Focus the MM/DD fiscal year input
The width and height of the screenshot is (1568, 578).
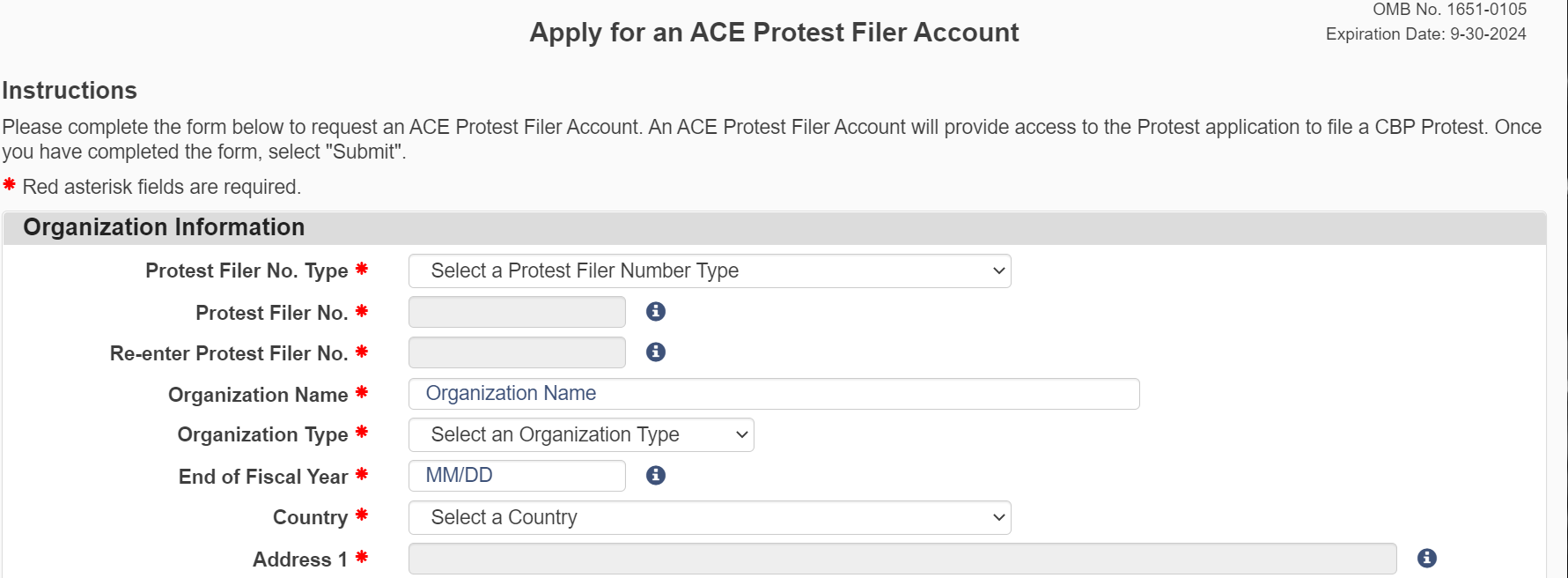517,476
